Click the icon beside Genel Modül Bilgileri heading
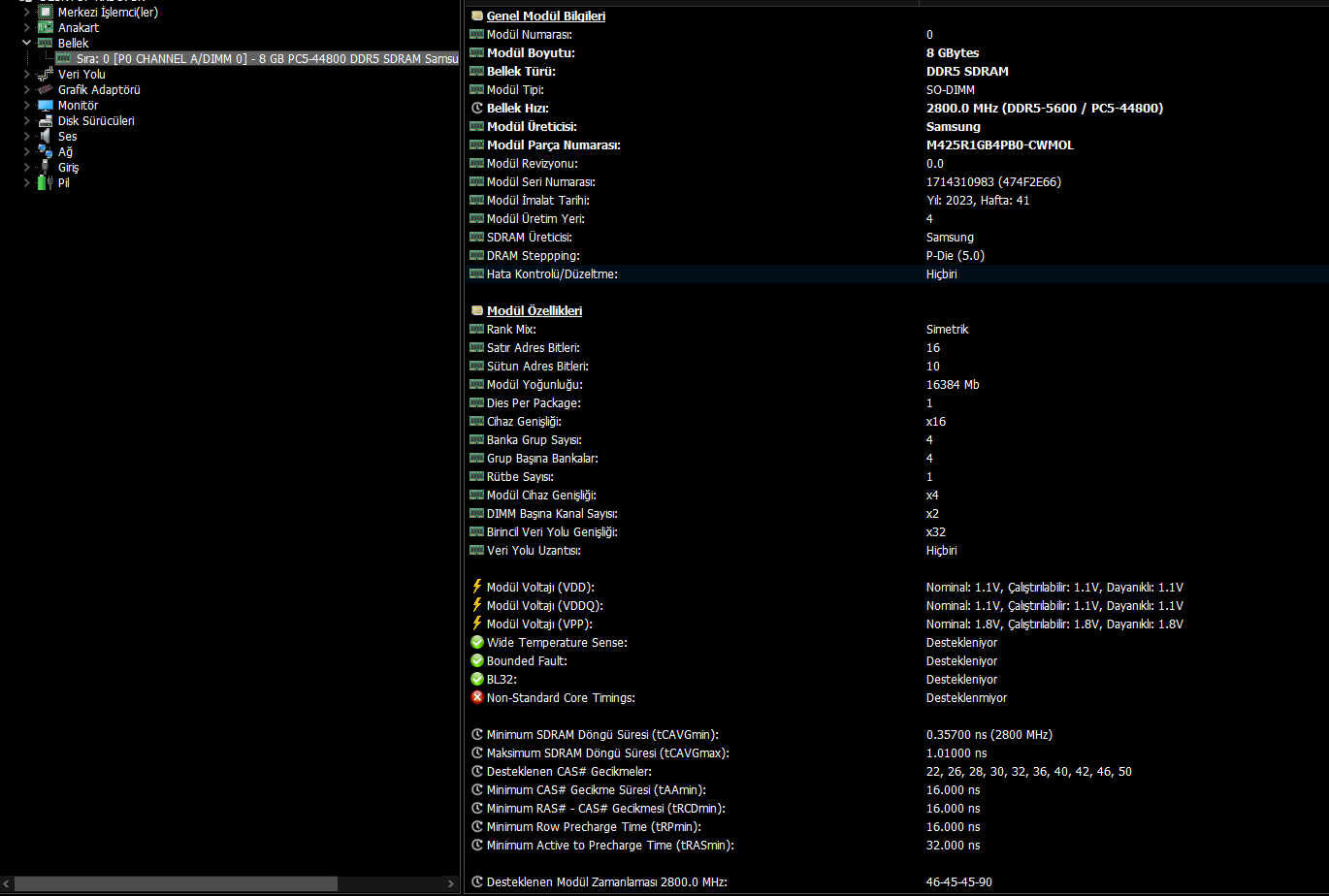 click(x=476, y=16)
